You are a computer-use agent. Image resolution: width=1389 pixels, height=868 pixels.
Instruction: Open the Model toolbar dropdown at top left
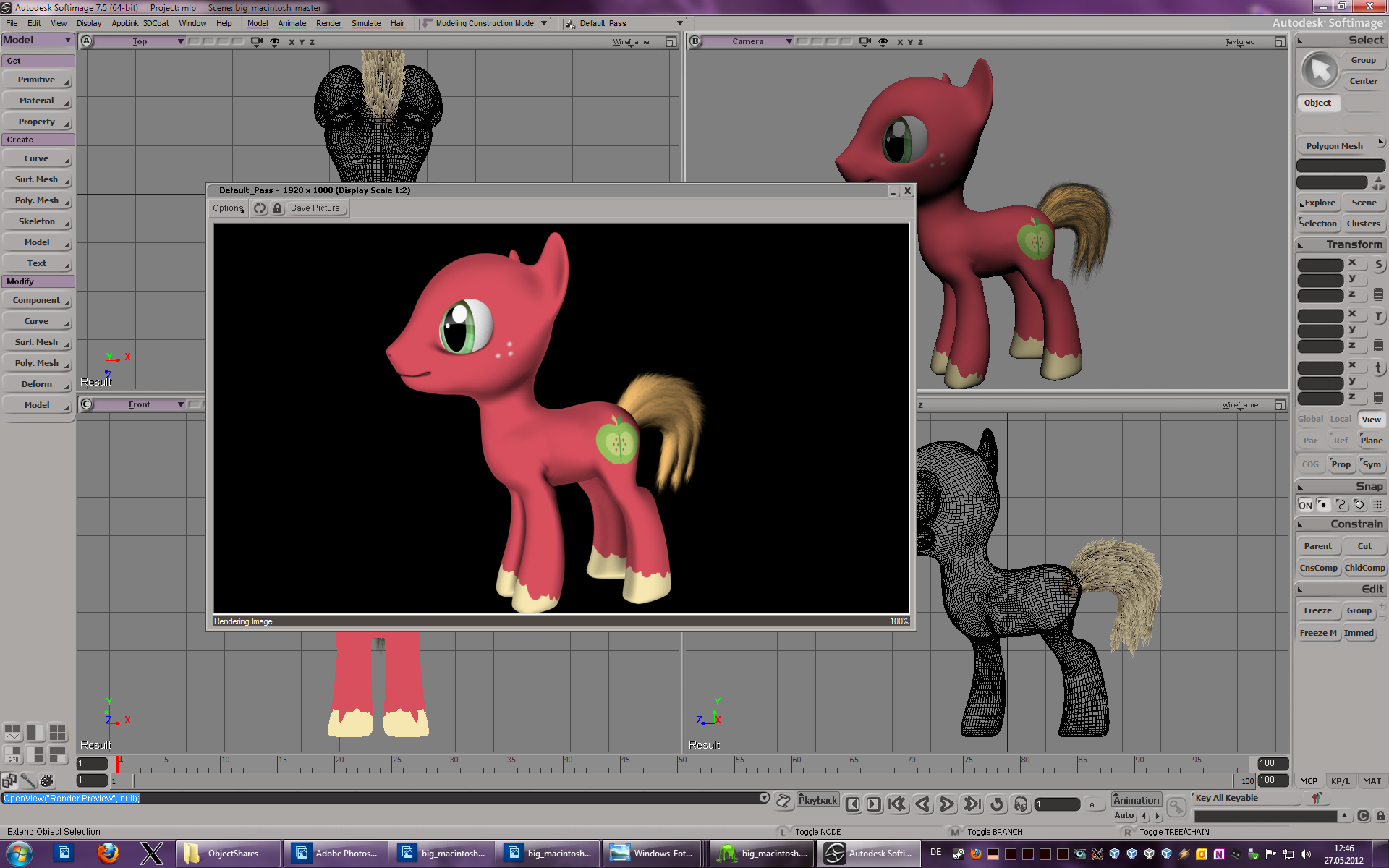click(38, 40)
